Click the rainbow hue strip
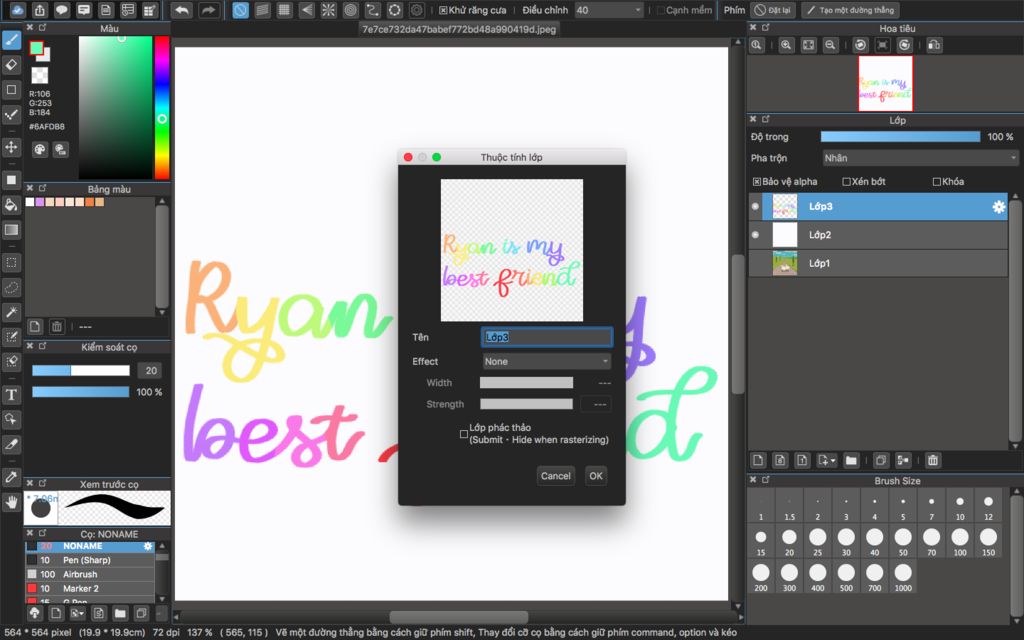The height and width of the screenshot is (640, 1024). pyautogui.click(x=162, y=107)
